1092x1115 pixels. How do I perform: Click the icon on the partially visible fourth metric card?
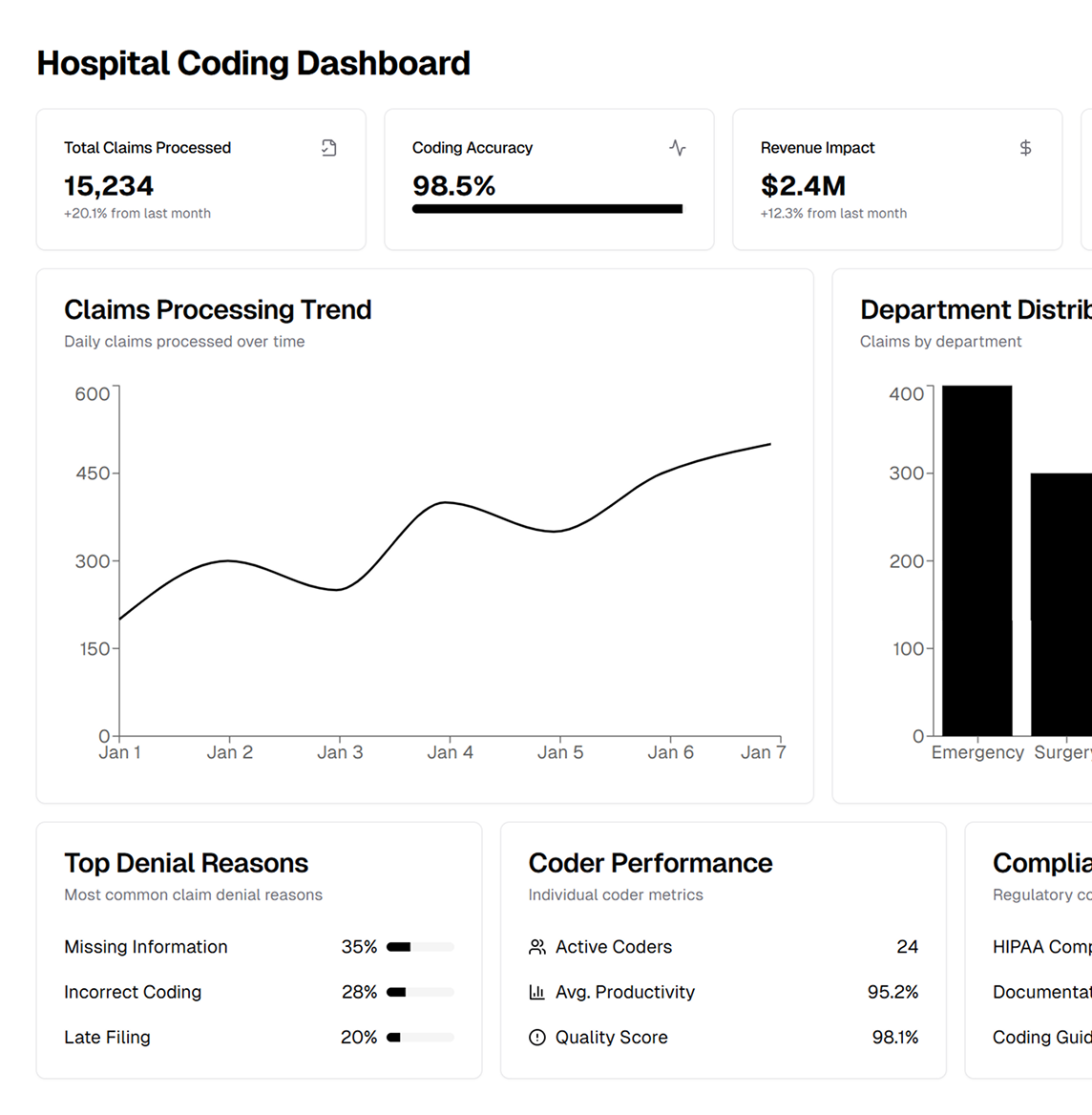[x=1086, y=148]
